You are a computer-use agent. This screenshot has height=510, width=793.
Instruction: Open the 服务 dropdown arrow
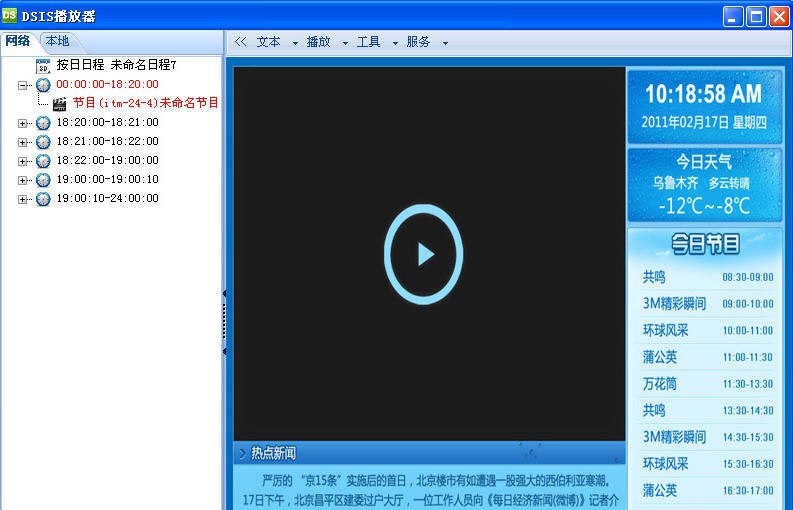(446, 44)
